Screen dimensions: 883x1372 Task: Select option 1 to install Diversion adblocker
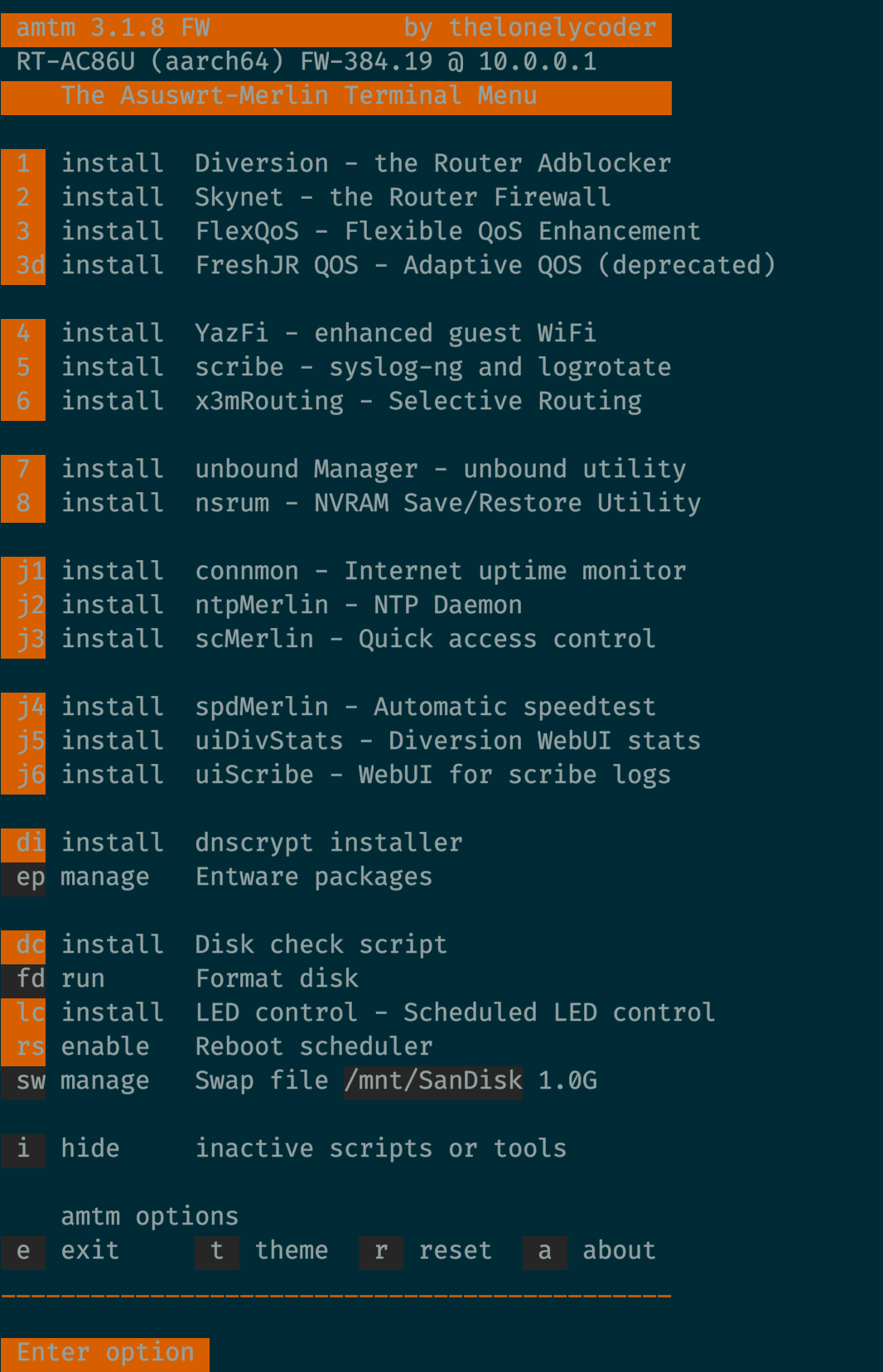[x=22, y=162]
